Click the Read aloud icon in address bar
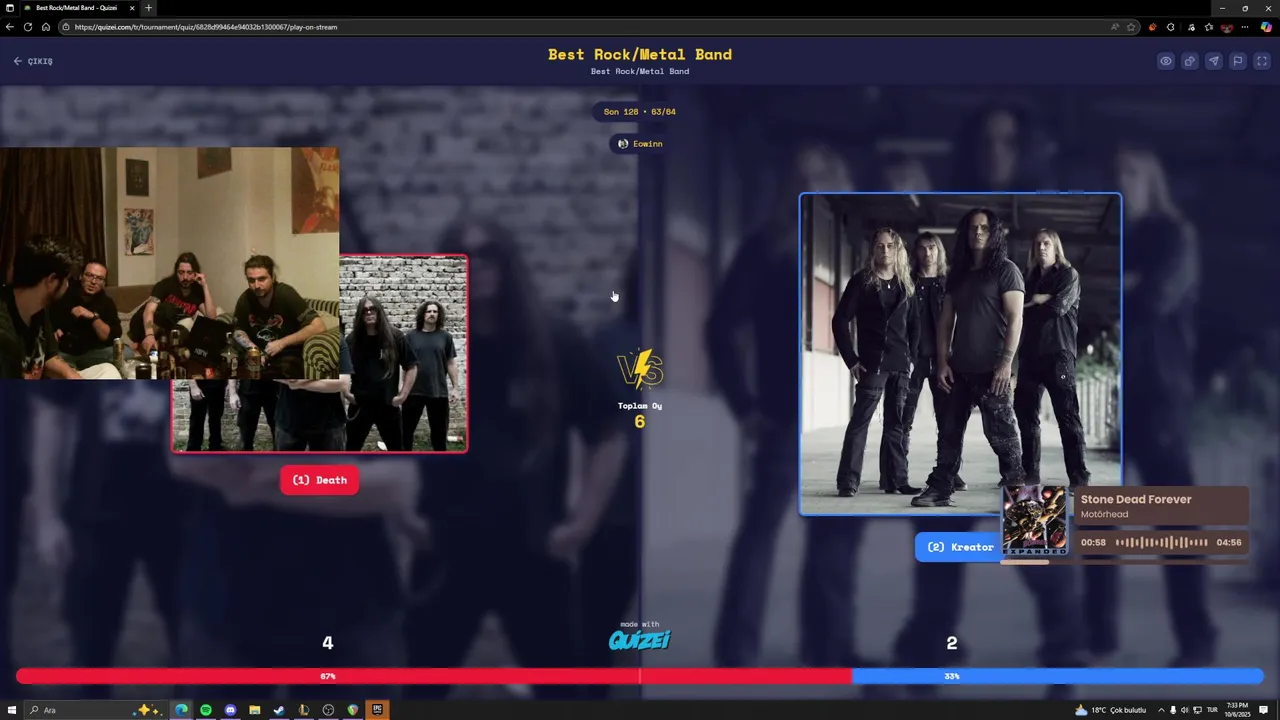Image resolution: width=1280 pixels, height=720 pixels. 1115,27
